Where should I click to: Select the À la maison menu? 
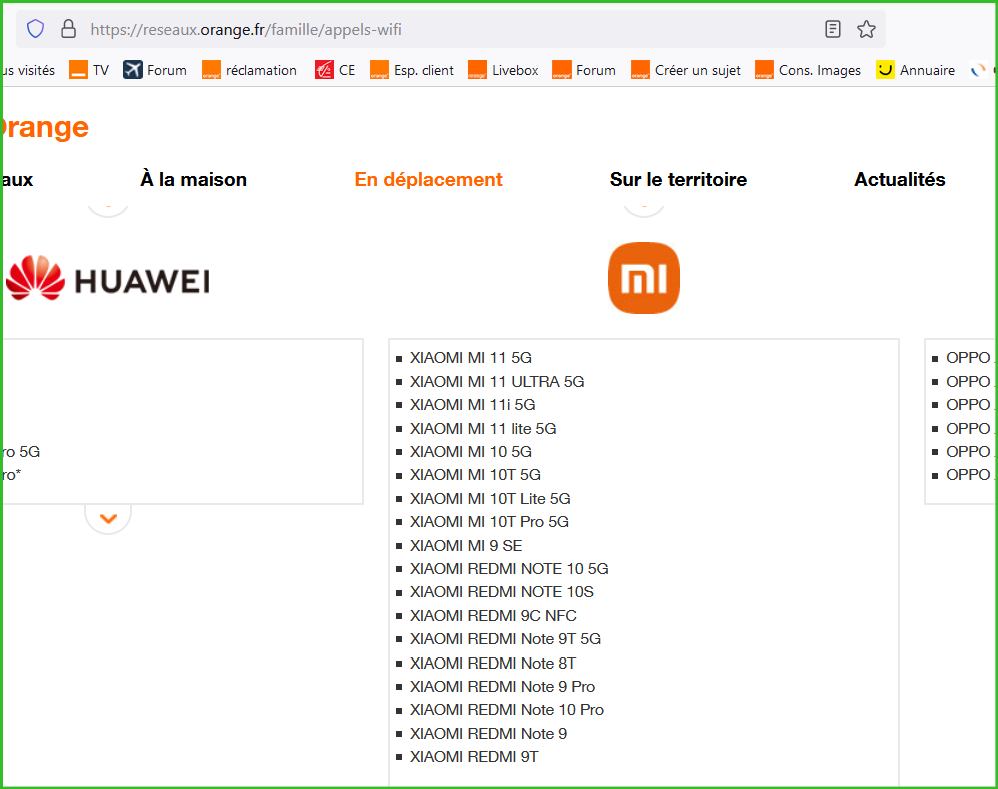[193, 179]
